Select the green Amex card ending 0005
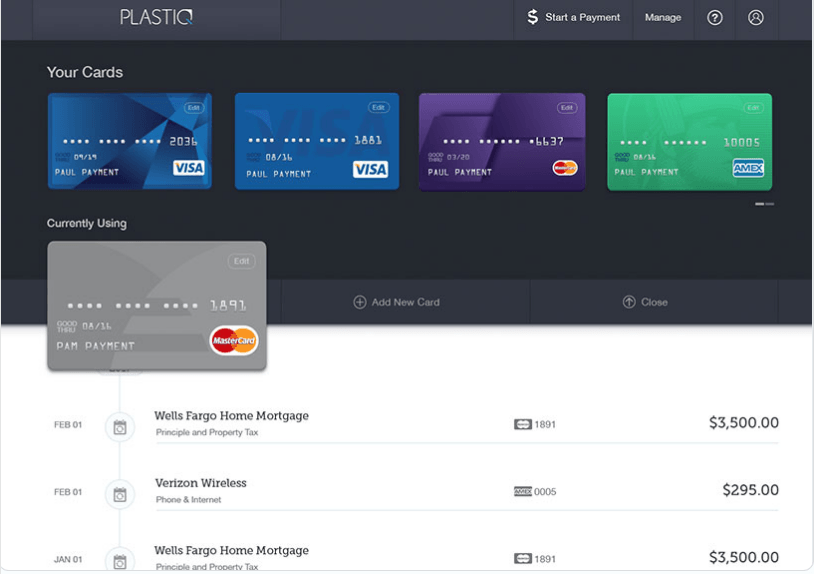814x576 pixels. (x=689, y=142)
